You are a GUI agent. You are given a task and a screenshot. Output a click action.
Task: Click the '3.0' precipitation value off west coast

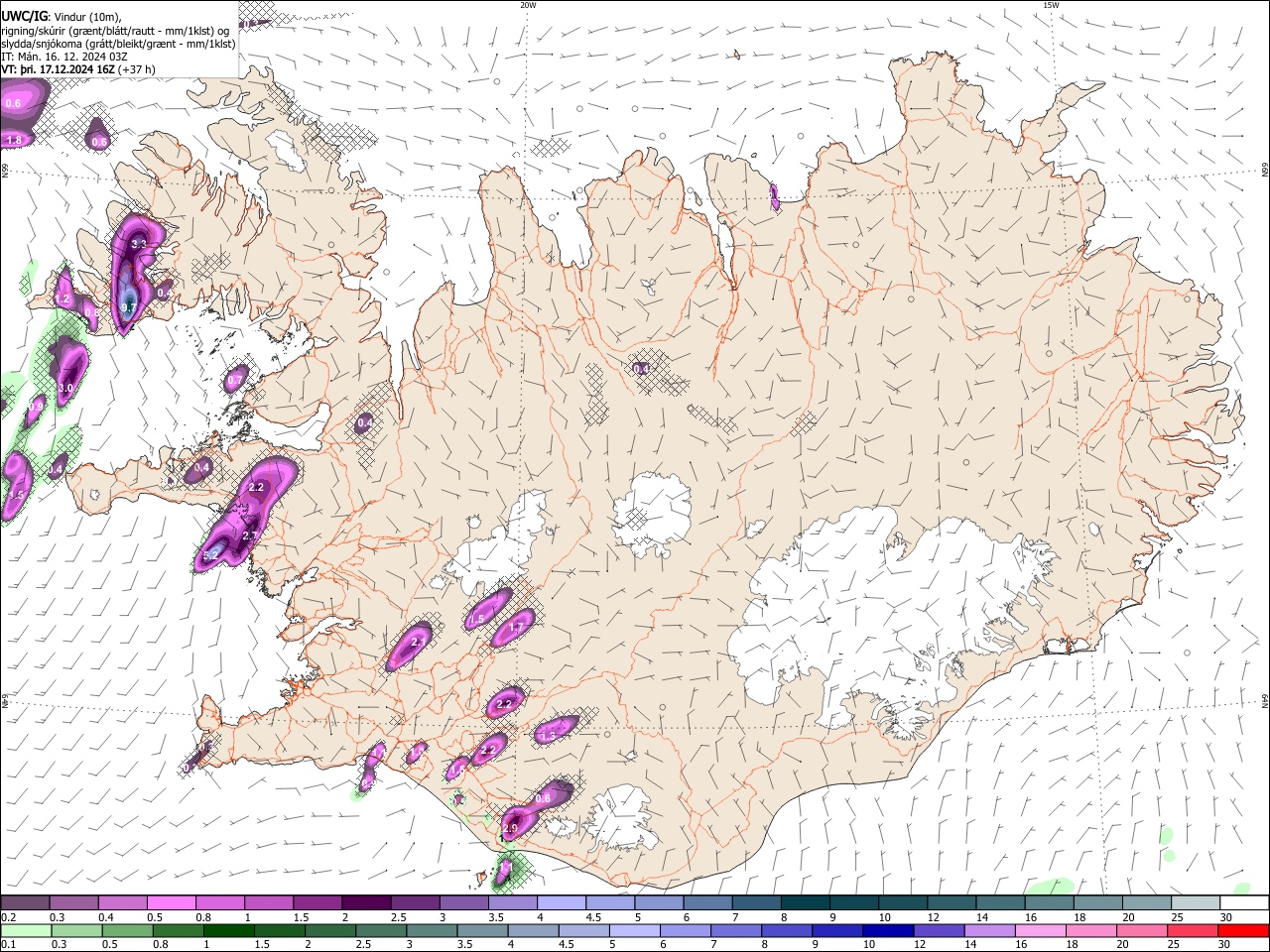[x=66, y=388]
